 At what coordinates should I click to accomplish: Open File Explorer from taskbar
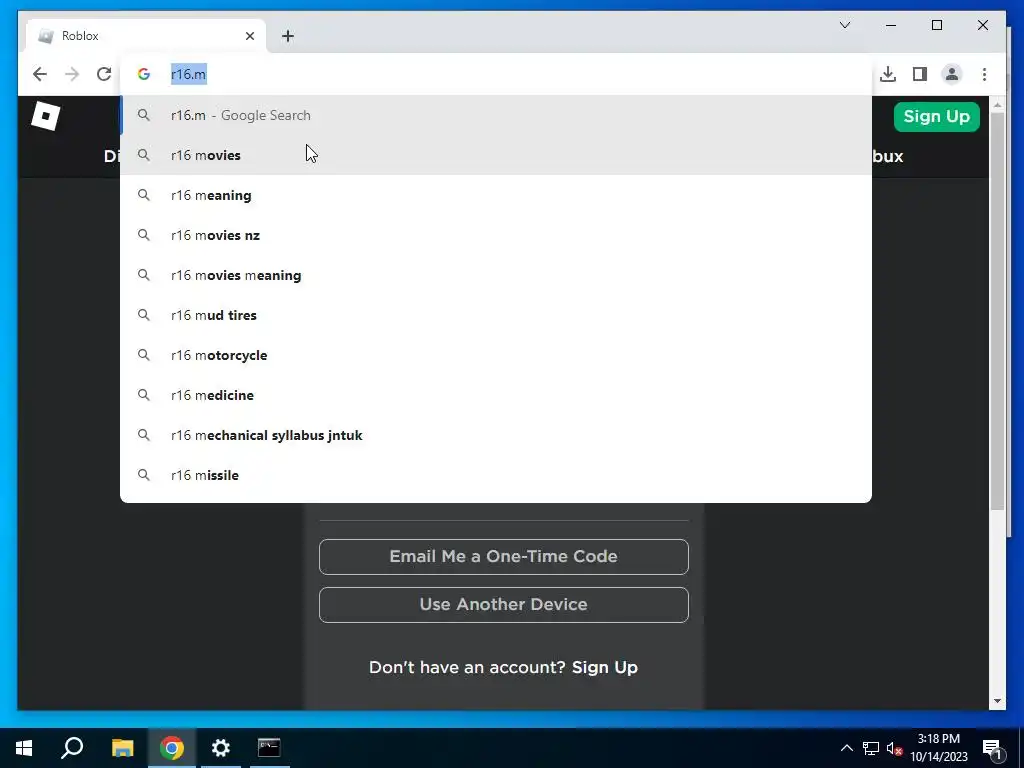point(122,748)
